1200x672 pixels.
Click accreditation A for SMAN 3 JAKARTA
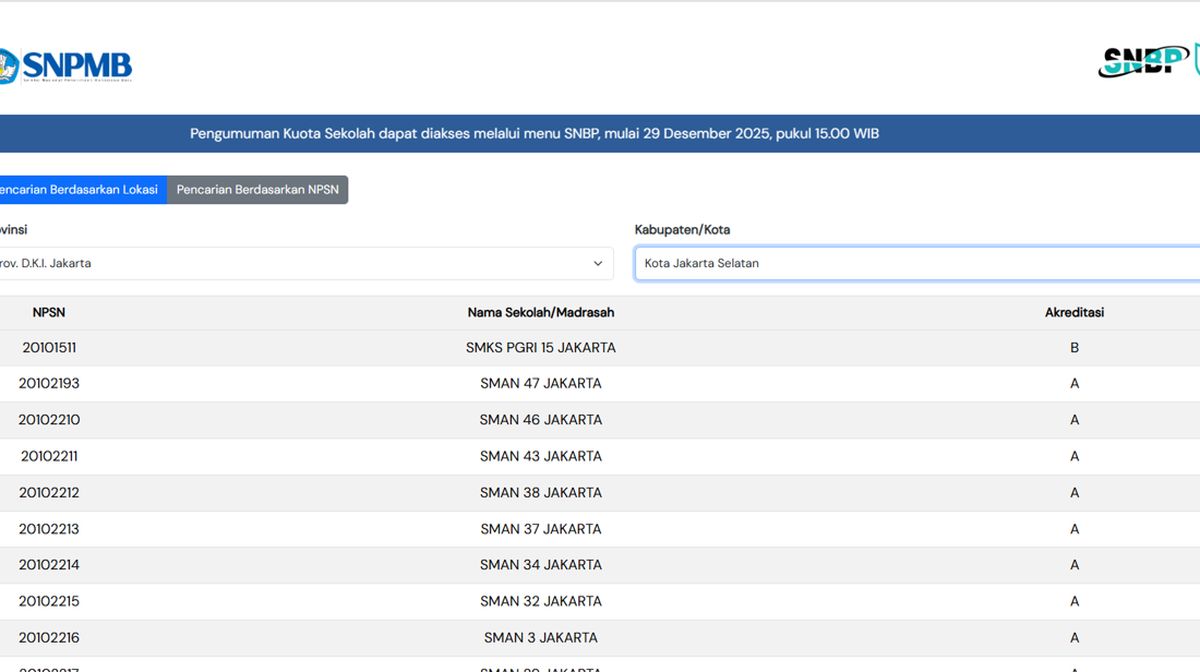pyautogui.click(x=1075, y=638)
